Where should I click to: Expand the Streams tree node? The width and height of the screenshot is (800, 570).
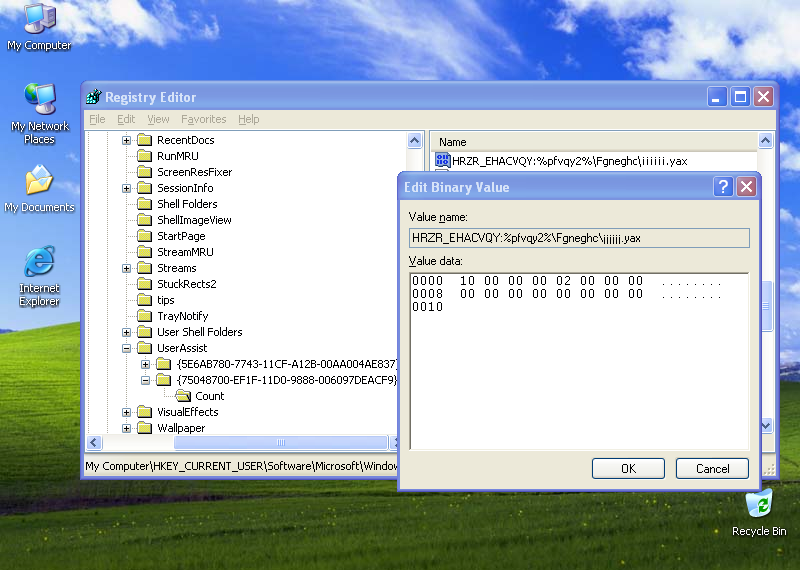point(127,268)
